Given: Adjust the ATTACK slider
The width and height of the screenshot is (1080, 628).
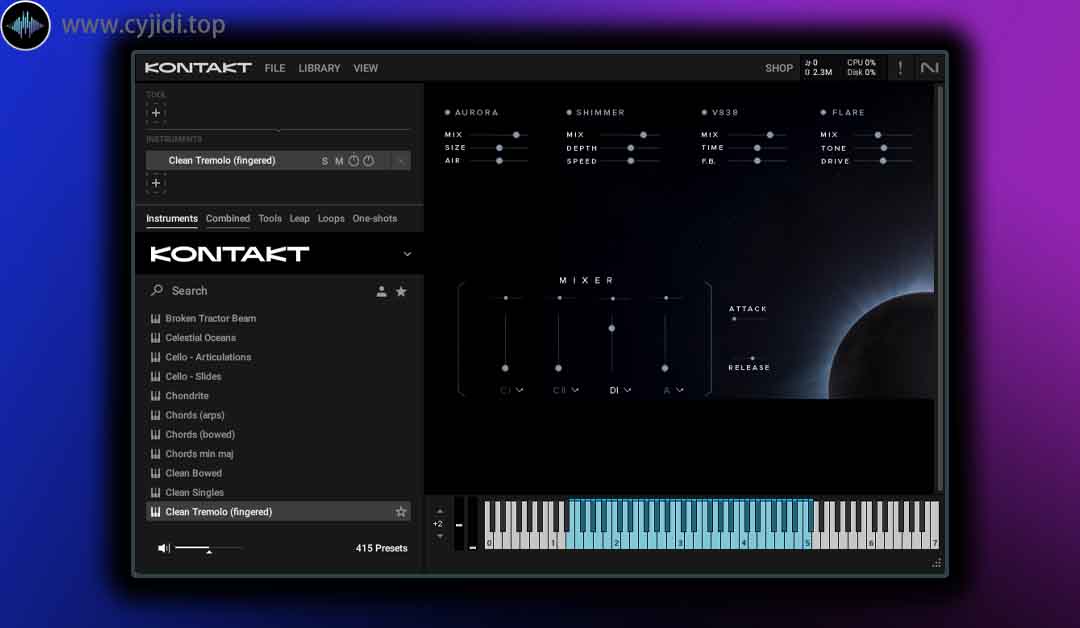Looking at the screenshot, I should point(747,319).
